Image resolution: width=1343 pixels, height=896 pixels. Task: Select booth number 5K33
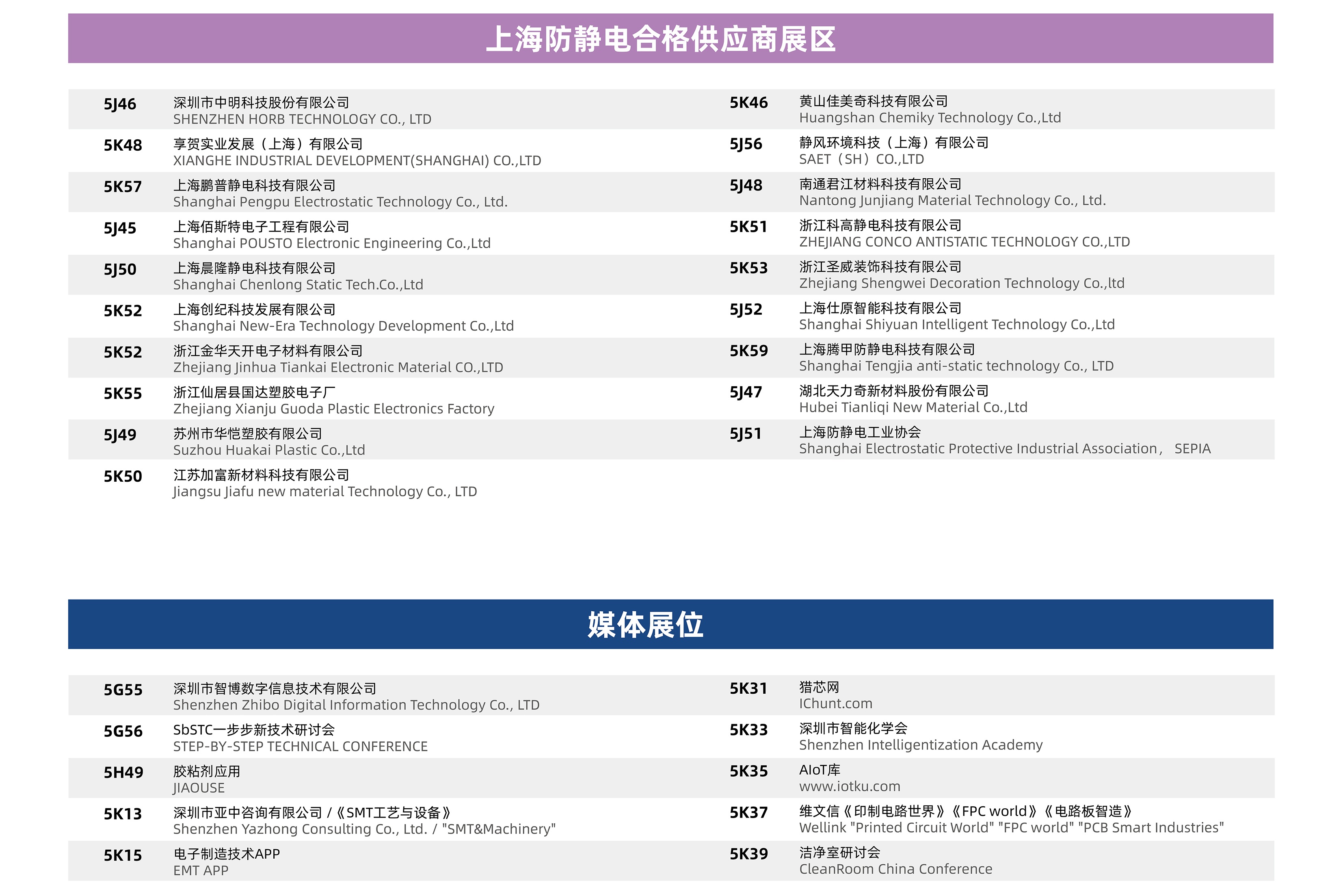(x=749, y=730)
